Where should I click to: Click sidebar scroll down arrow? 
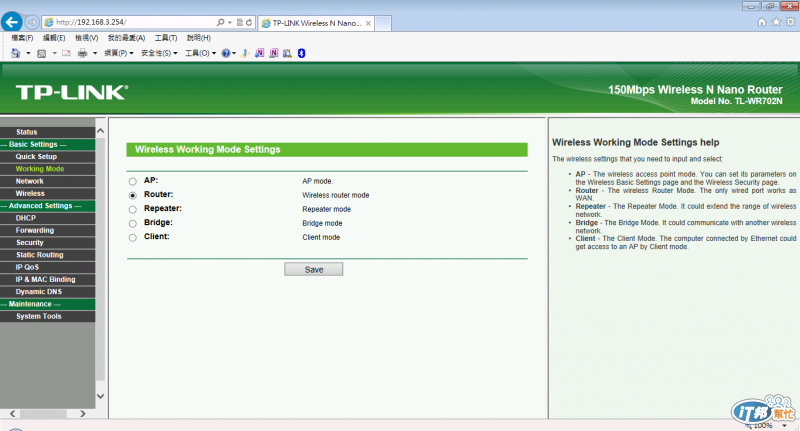[x=101, y=396]
